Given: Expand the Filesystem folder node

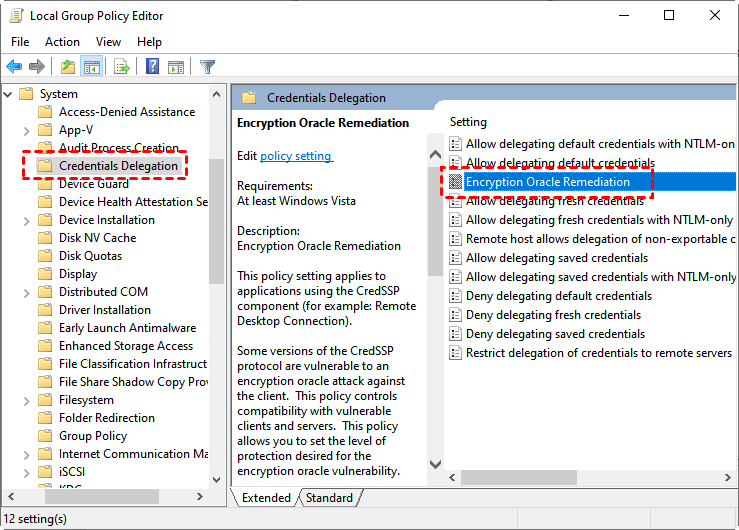Looking at the screenshot, I should click(26, 400).
